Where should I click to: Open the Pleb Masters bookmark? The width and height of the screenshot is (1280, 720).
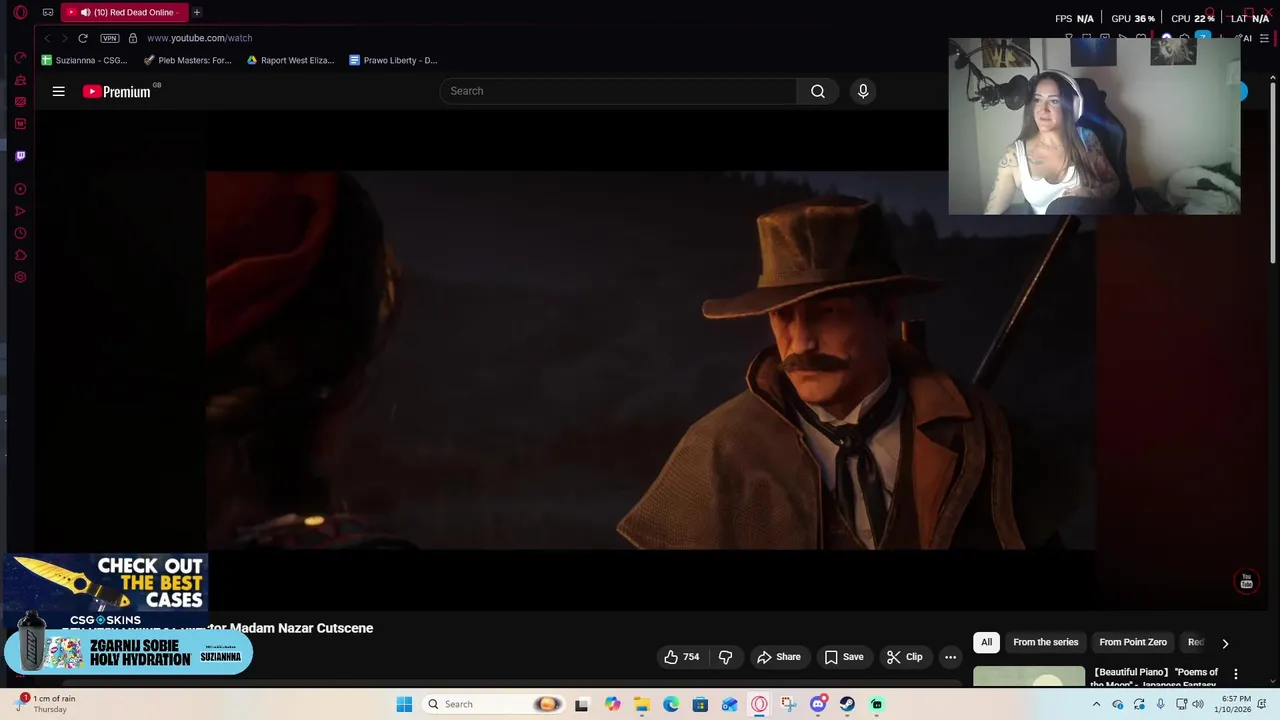[187, 60]
